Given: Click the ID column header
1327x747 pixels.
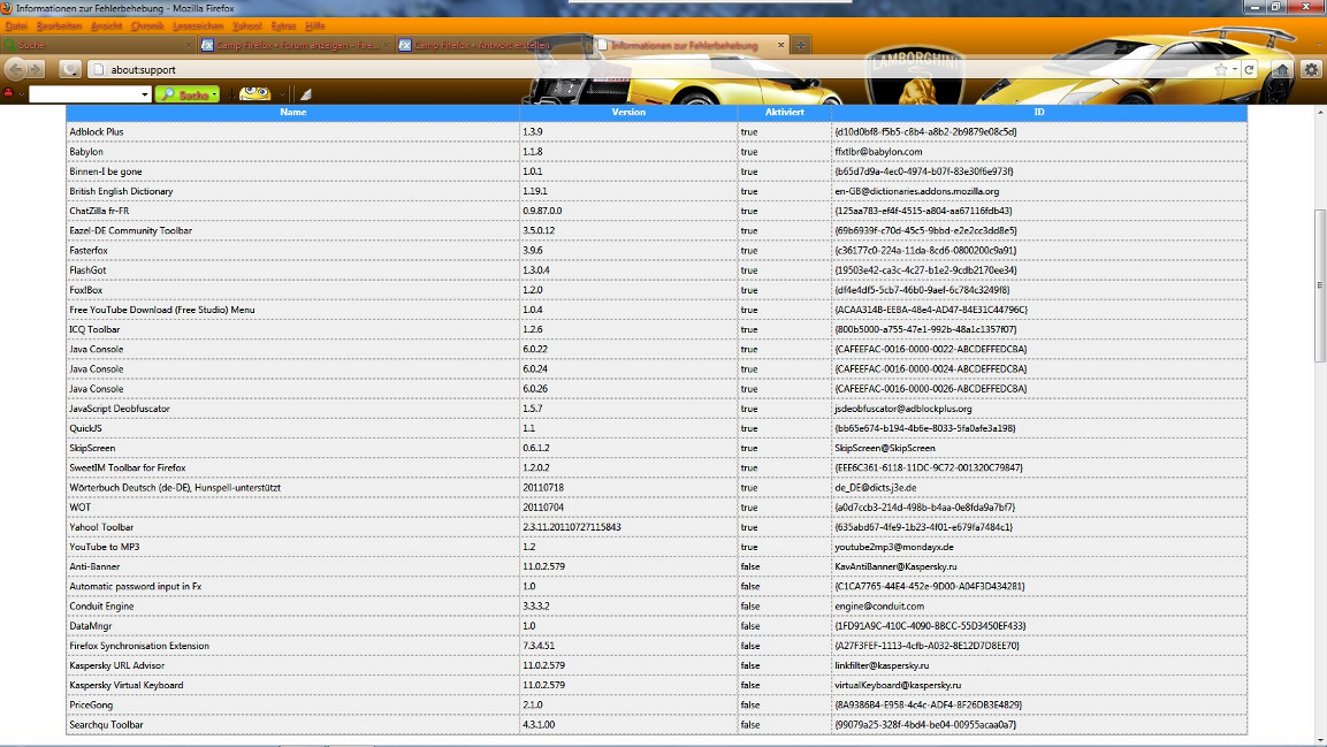Looking at the screenshot, I should (x=1039, y=112).
